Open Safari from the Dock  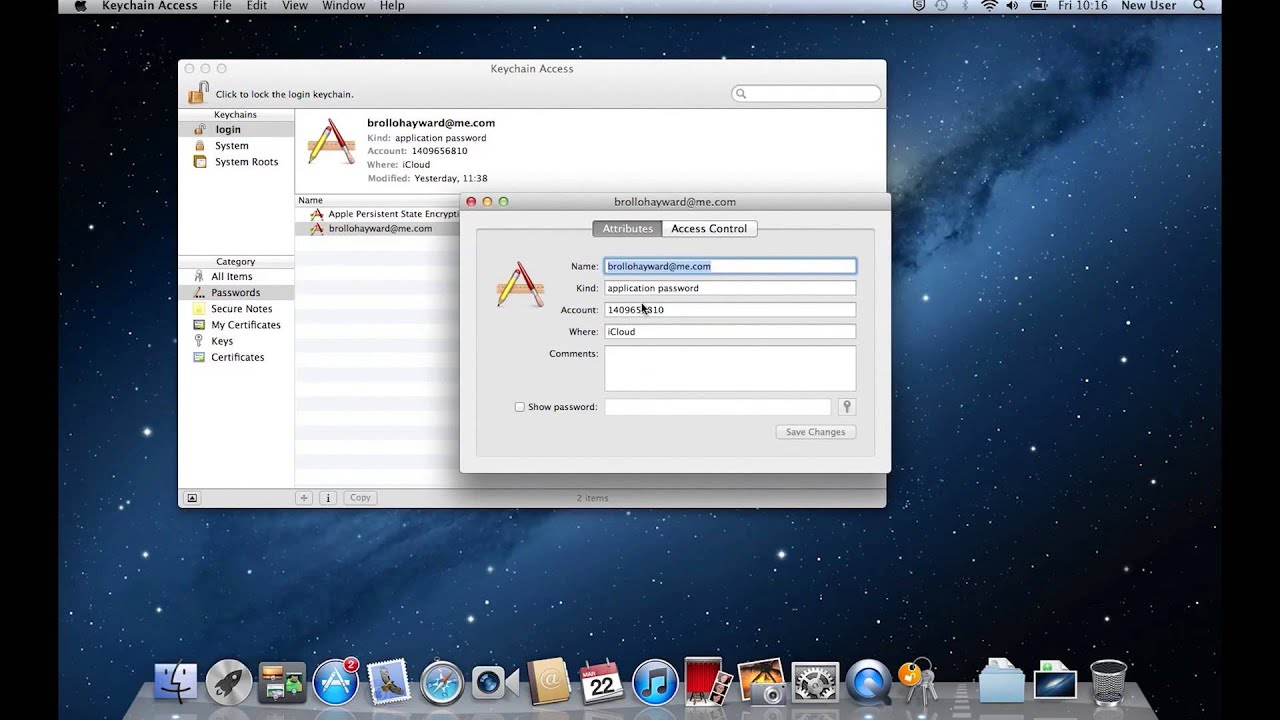click(x=442, y=682)
